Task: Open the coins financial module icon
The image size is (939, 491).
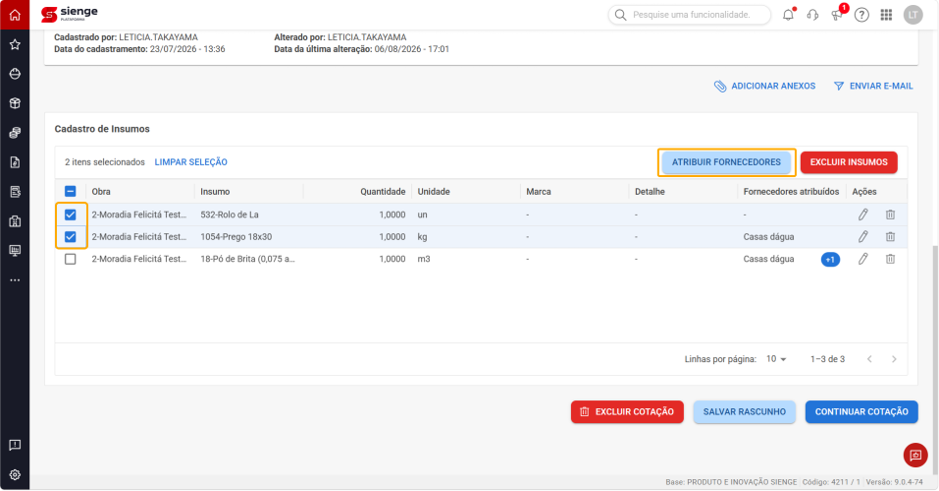Action: (x=15, y=133)
